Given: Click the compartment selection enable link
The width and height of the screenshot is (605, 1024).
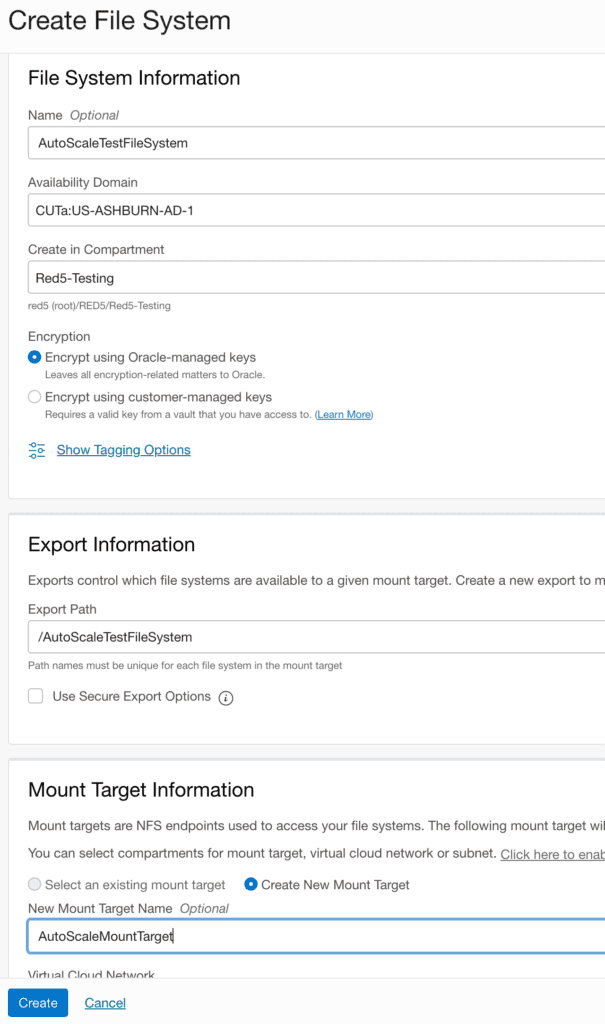Looking at the screenshot, I should pos(552,853).
